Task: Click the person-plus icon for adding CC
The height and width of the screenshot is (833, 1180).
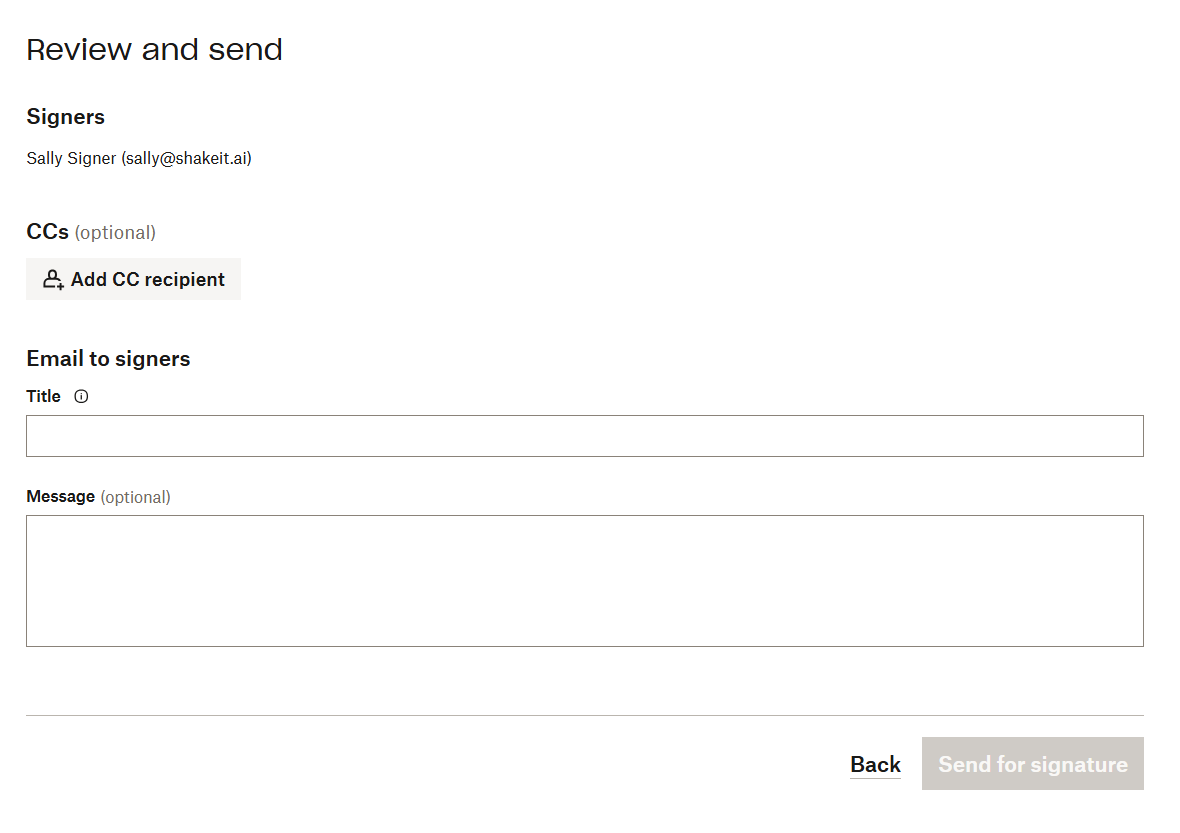Action: pos(53,280)
